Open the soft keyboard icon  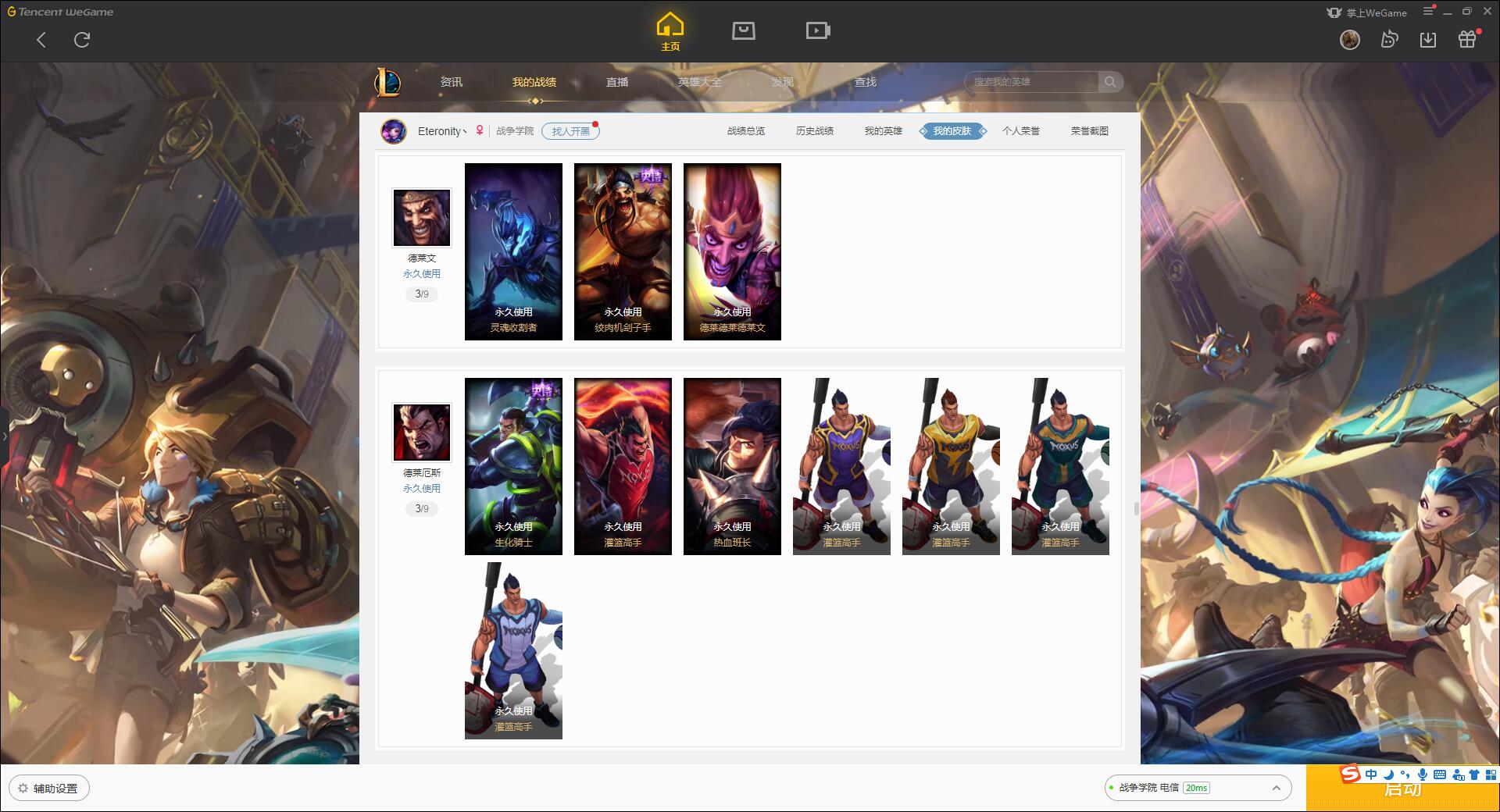click(1440, 775)
